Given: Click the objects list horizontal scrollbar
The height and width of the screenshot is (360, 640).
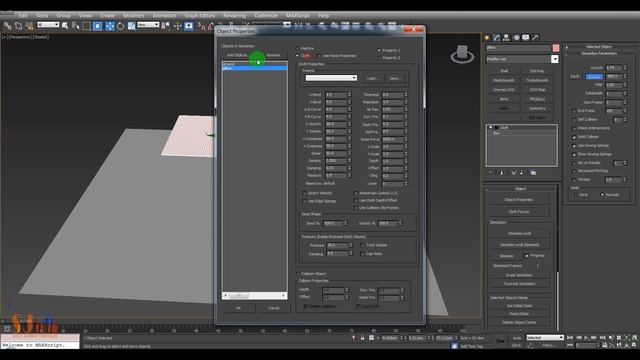Looking at the screenshot, I should pyautogui.click(x=255, y=295).
